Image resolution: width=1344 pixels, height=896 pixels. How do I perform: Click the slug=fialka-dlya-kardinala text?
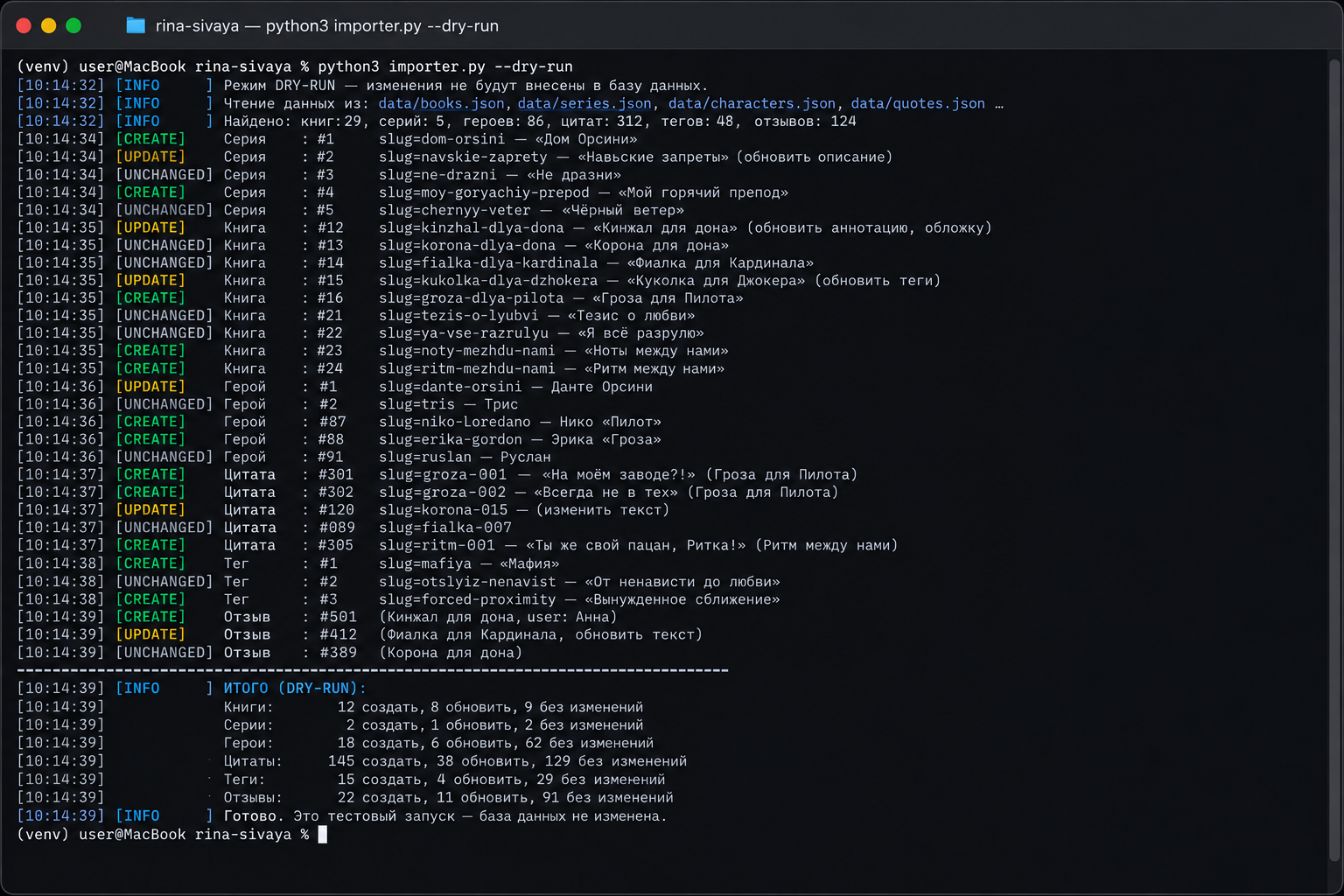tap(488, 263)
